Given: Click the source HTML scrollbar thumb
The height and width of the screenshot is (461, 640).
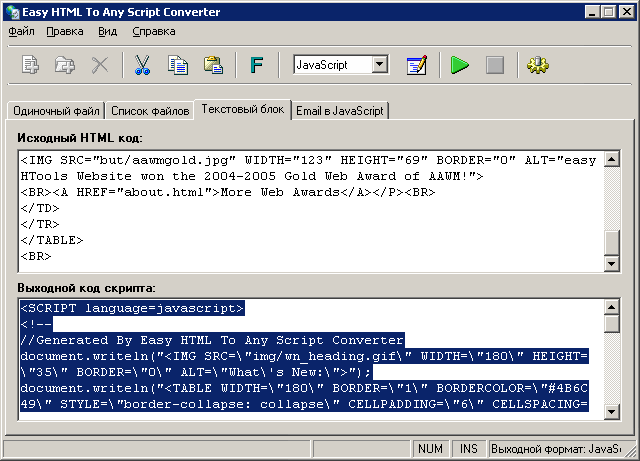Looking at the screenshot, I should click(611, 243).
